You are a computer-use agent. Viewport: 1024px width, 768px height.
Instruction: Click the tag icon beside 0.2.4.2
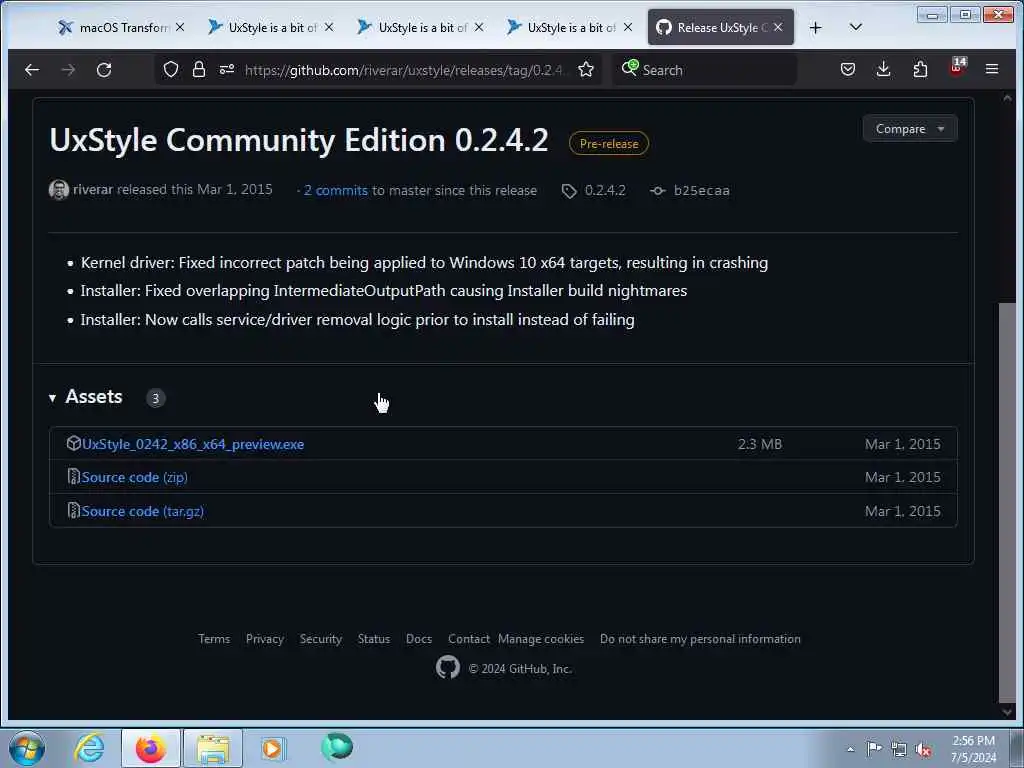coord(569,191)
